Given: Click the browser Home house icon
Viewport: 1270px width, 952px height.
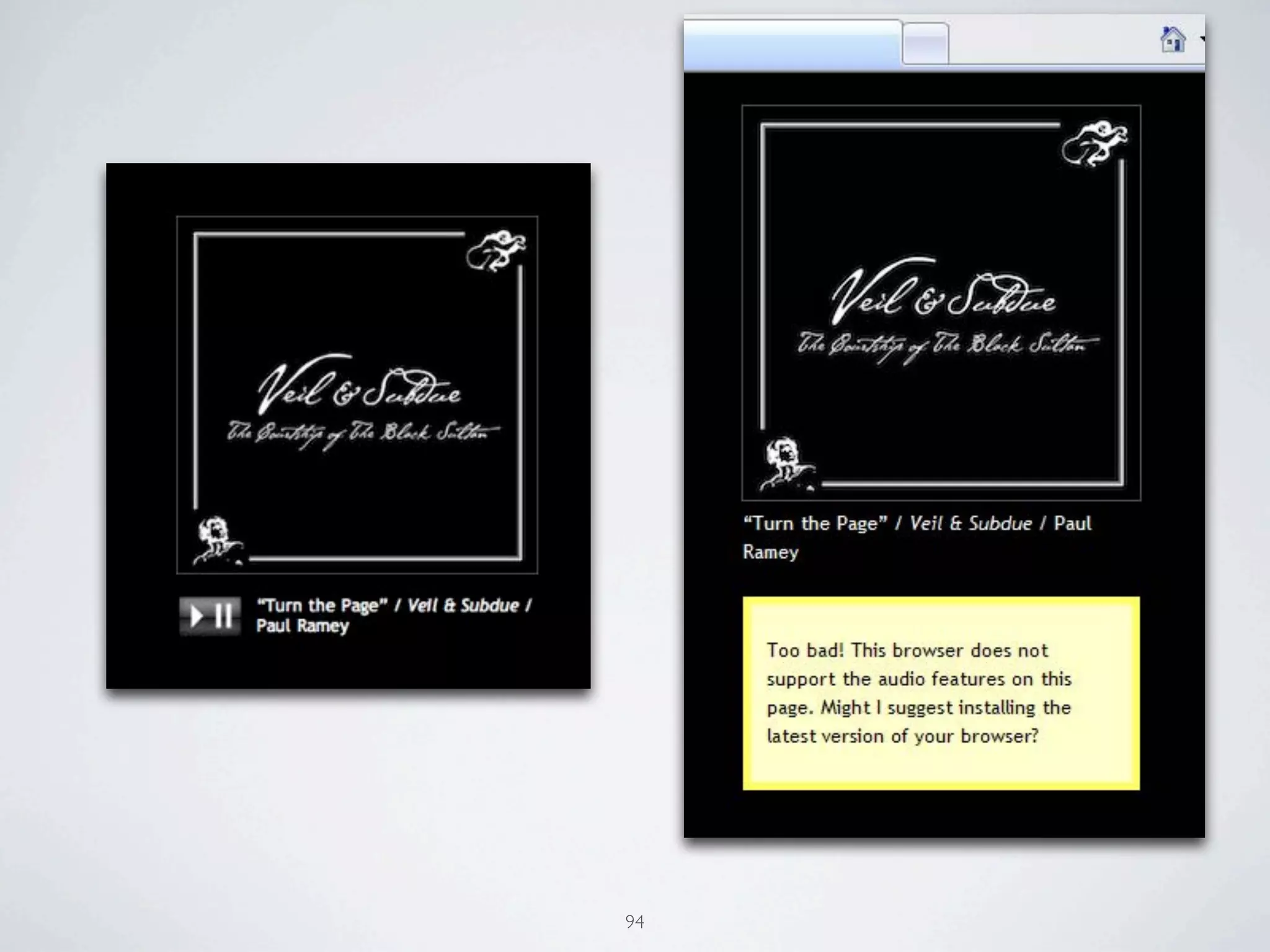Looking at the screenshot, I should click(1172, 40).
